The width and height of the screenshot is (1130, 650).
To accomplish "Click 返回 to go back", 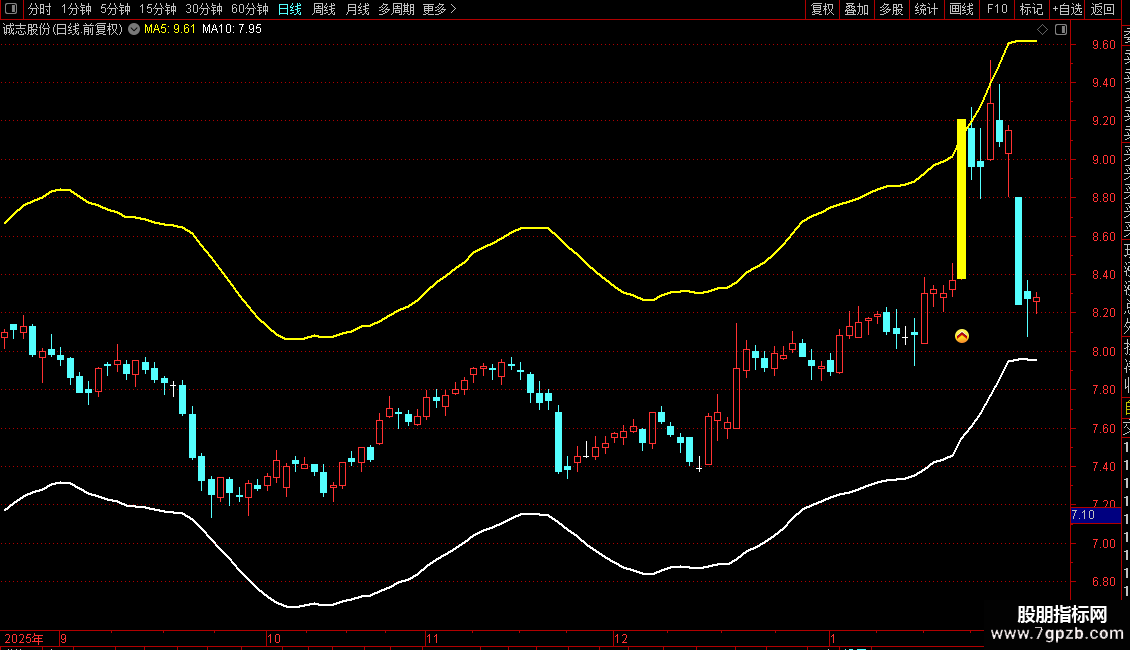I will 1103,9.
